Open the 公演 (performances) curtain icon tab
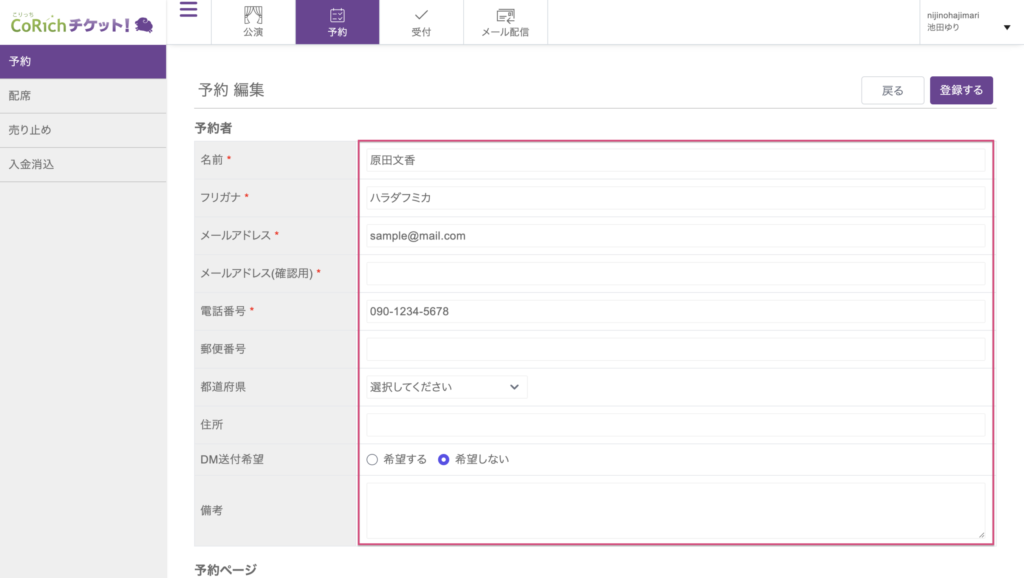Screen dimensions: 1024x578 [253, 22]
